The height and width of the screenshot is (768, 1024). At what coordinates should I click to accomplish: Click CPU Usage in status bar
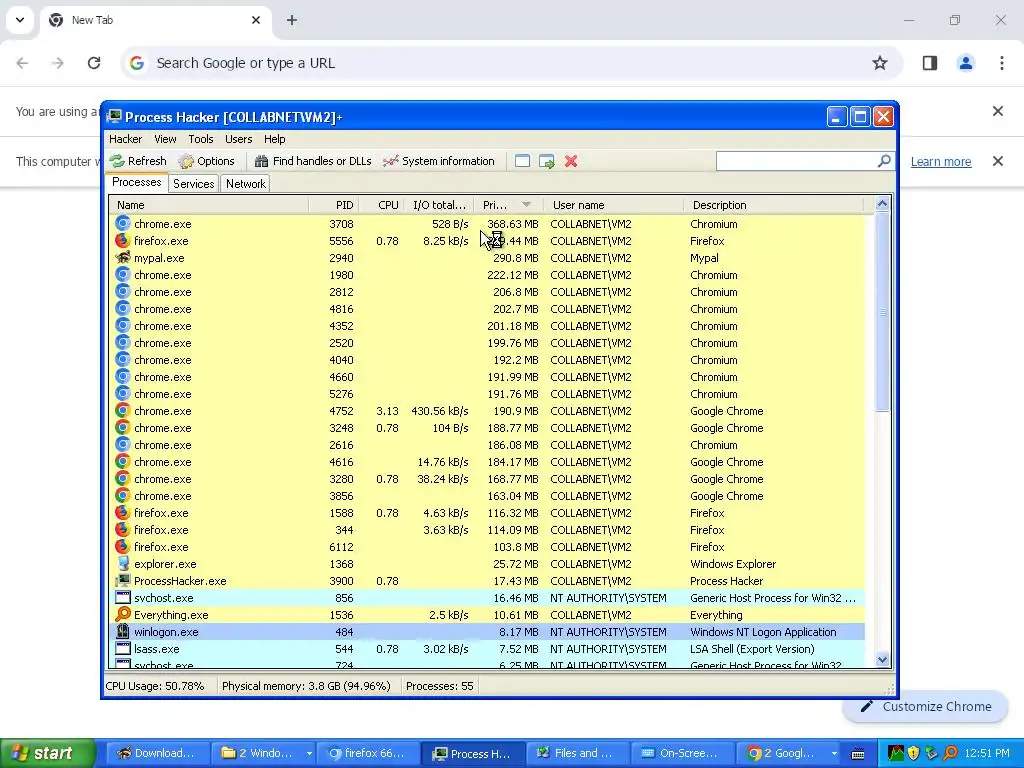click(155, 686)
